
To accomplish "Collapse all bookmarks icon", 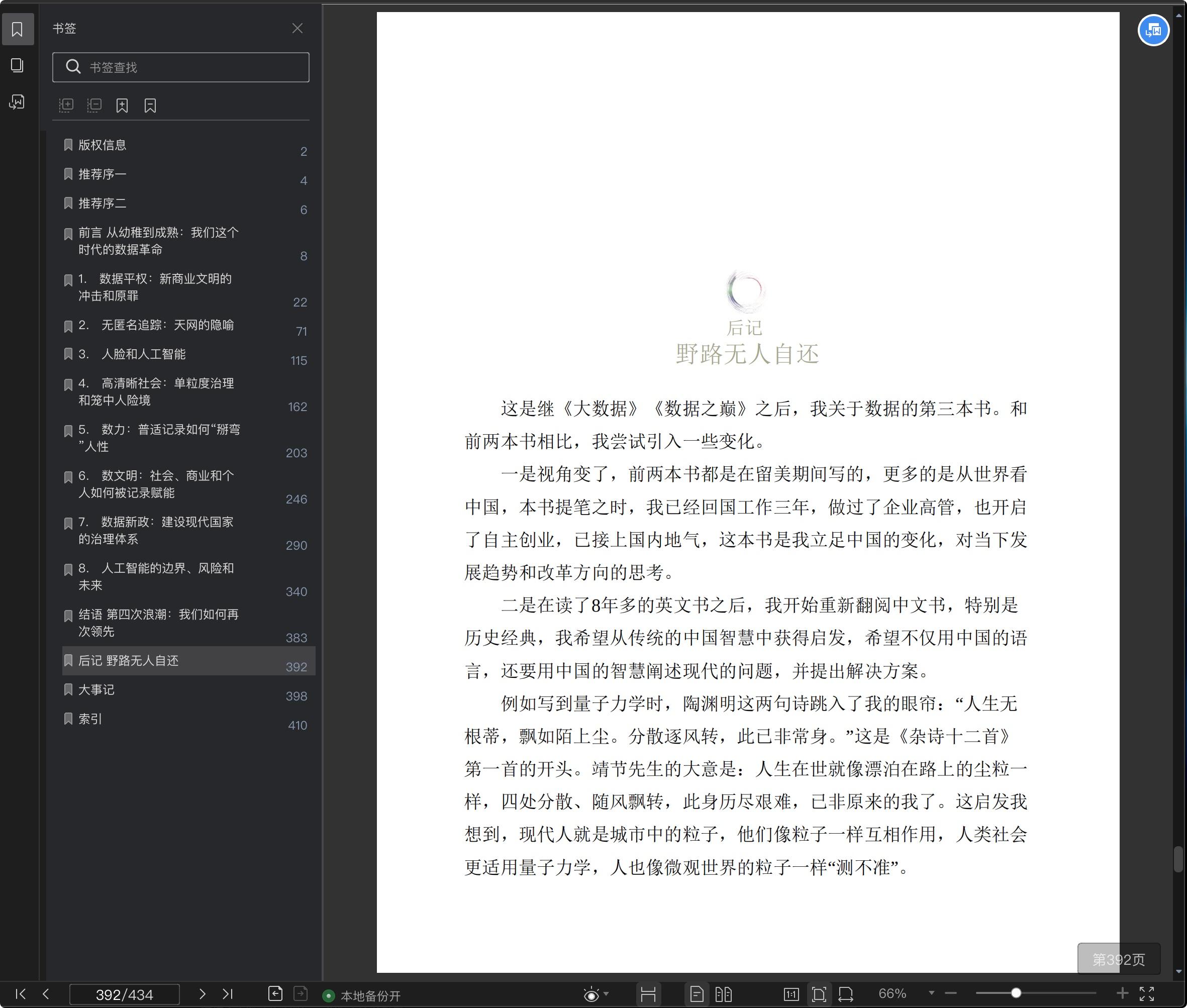I will tap(94, 105).
